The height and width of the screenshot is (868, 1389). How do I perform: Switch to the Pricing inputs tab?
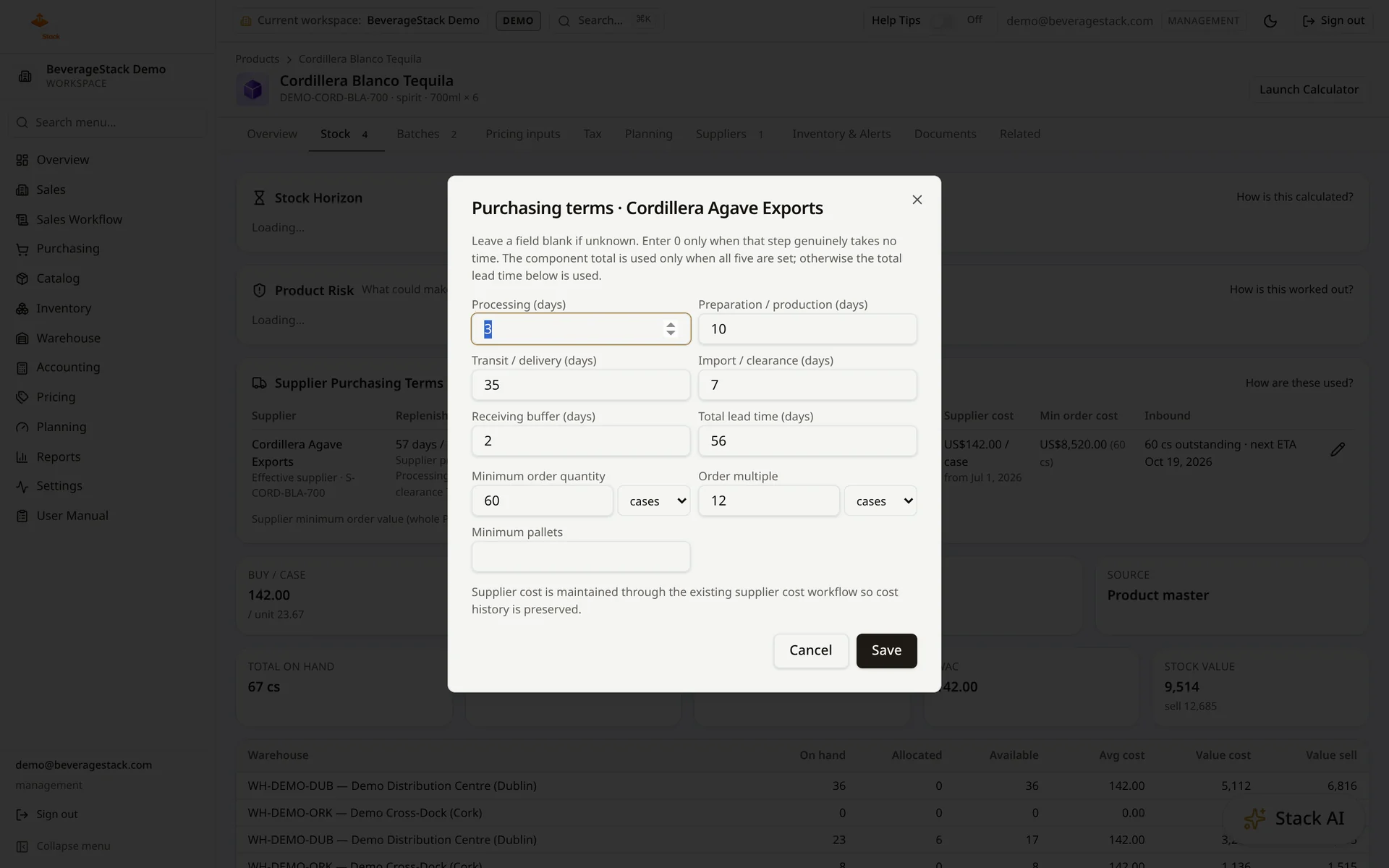click(x=522, y=134)
